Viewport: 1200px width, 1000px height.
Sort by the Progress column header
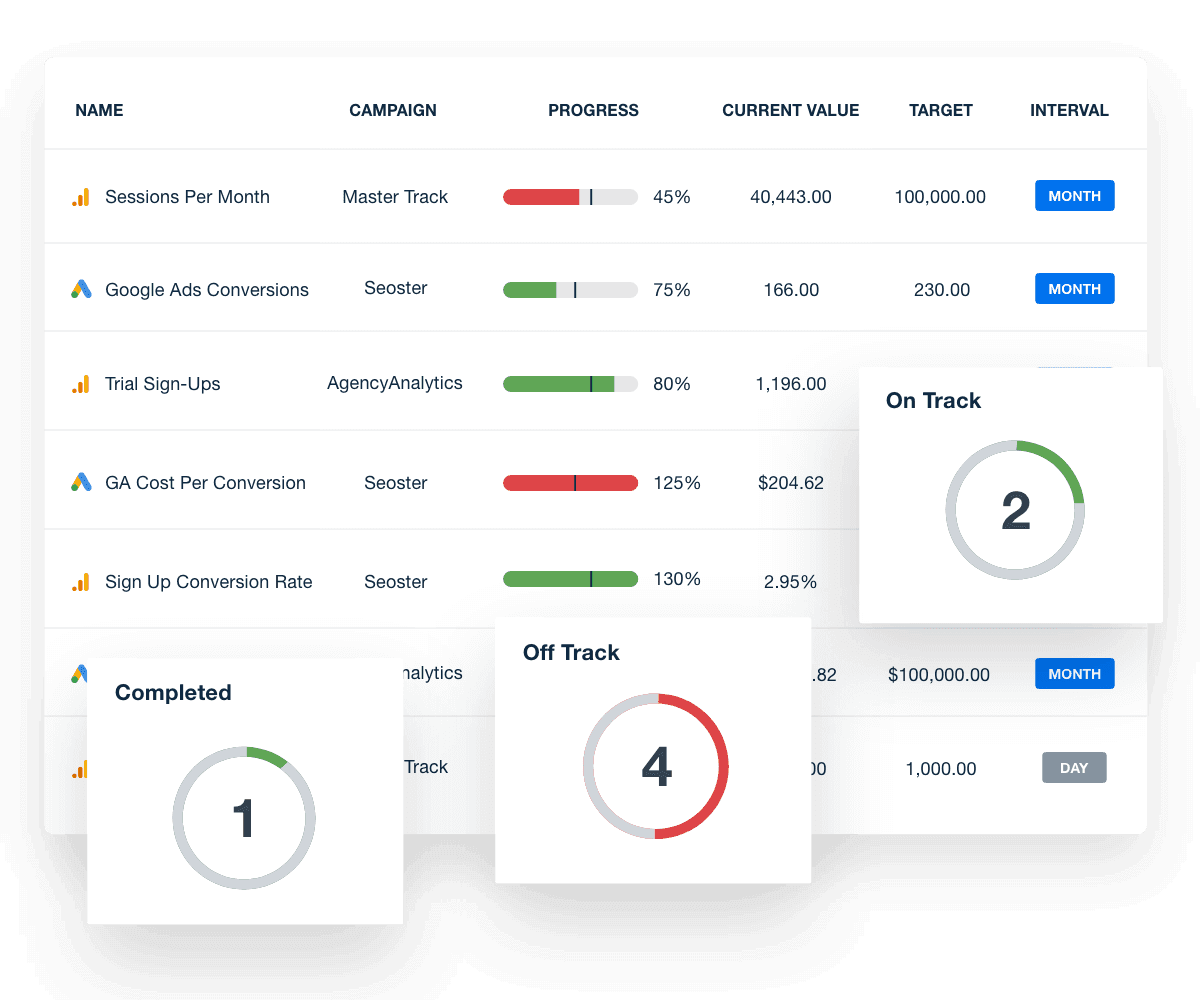(593, 111)
